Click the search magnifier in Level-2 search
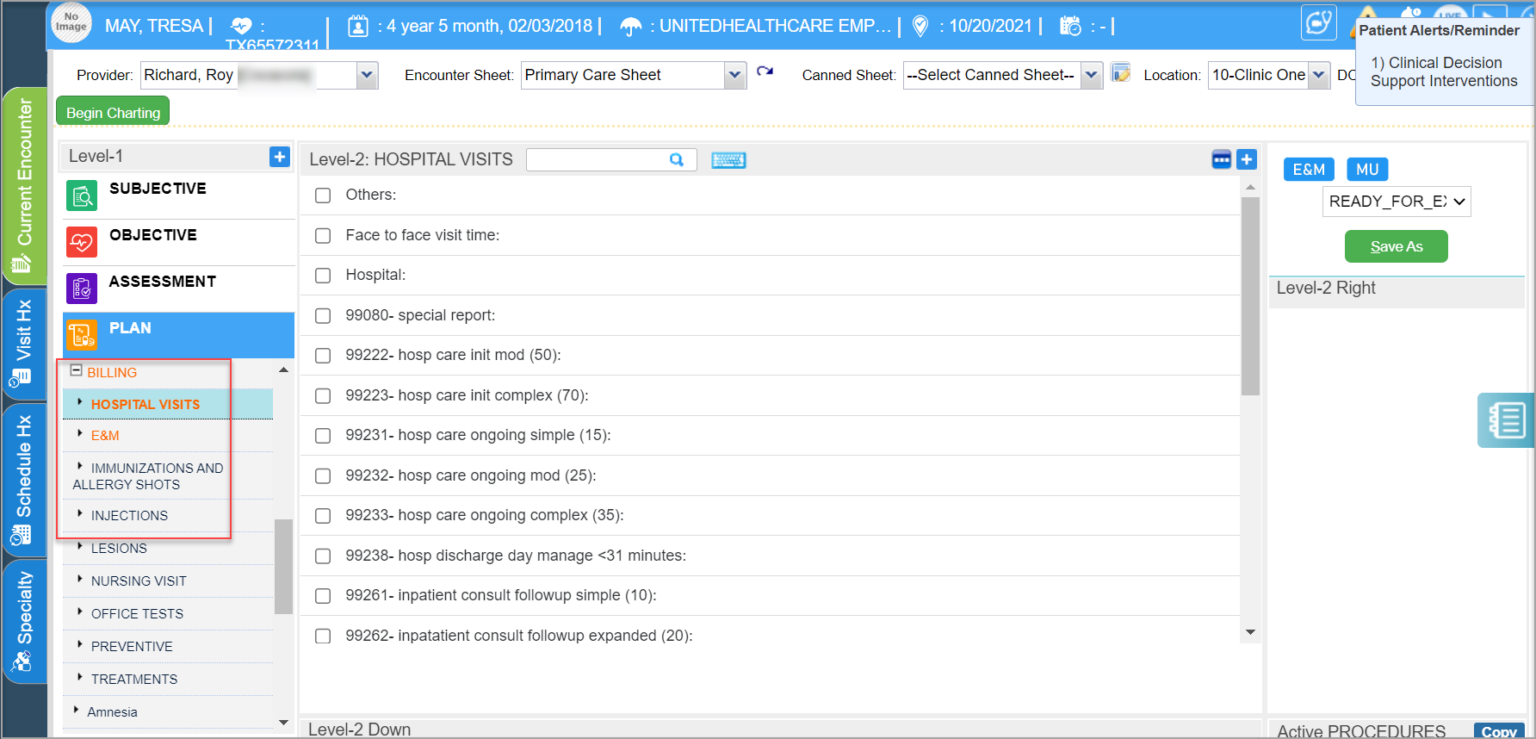This screenshot has height=739, width=1536. pyautogui.click(x=676, y=159)
